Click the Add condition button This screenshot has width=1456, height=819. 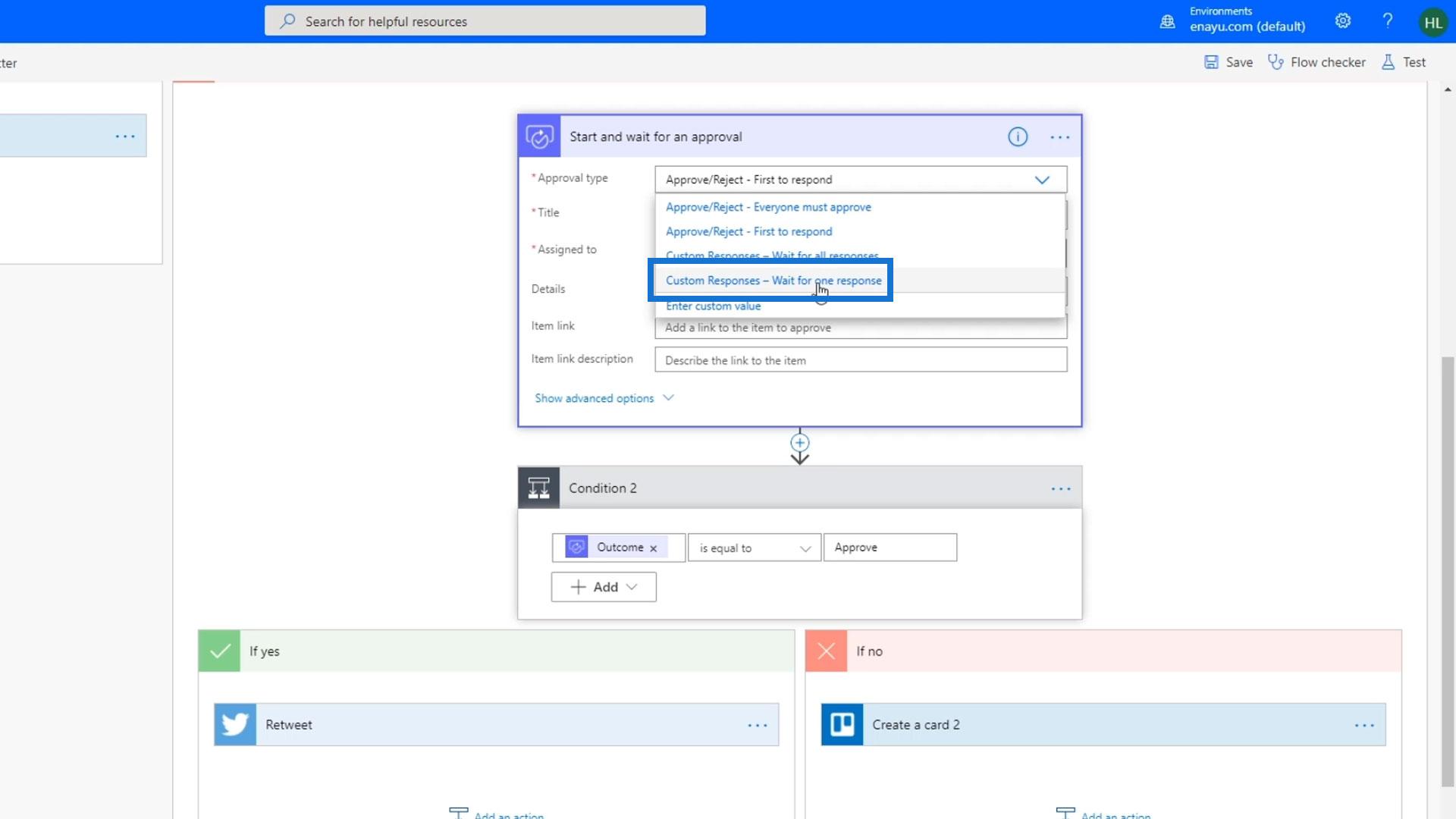pyautogui.click(x=603, y=587)
